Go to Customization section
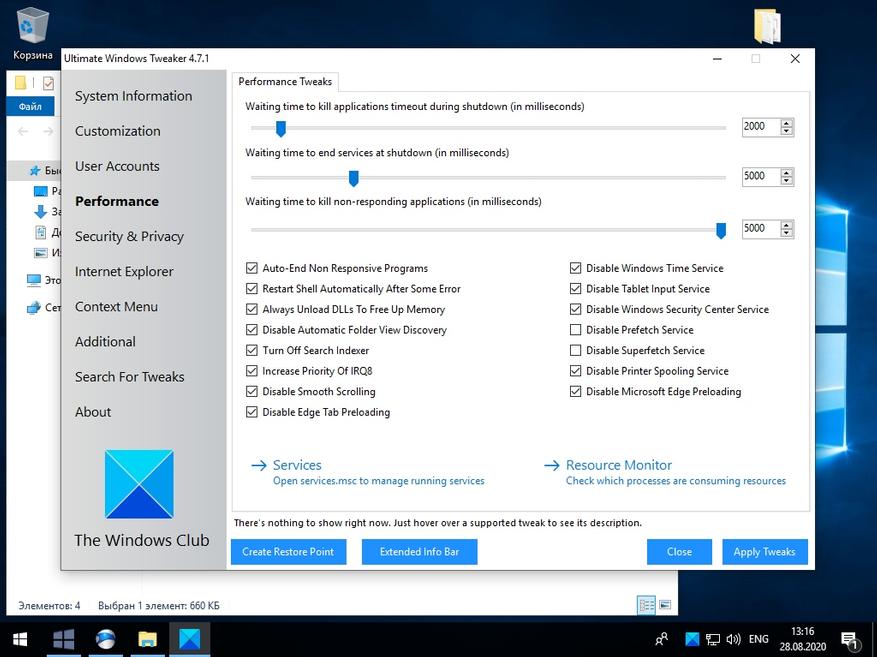Screen dimensions: 877x657 (x=117, y=131)
